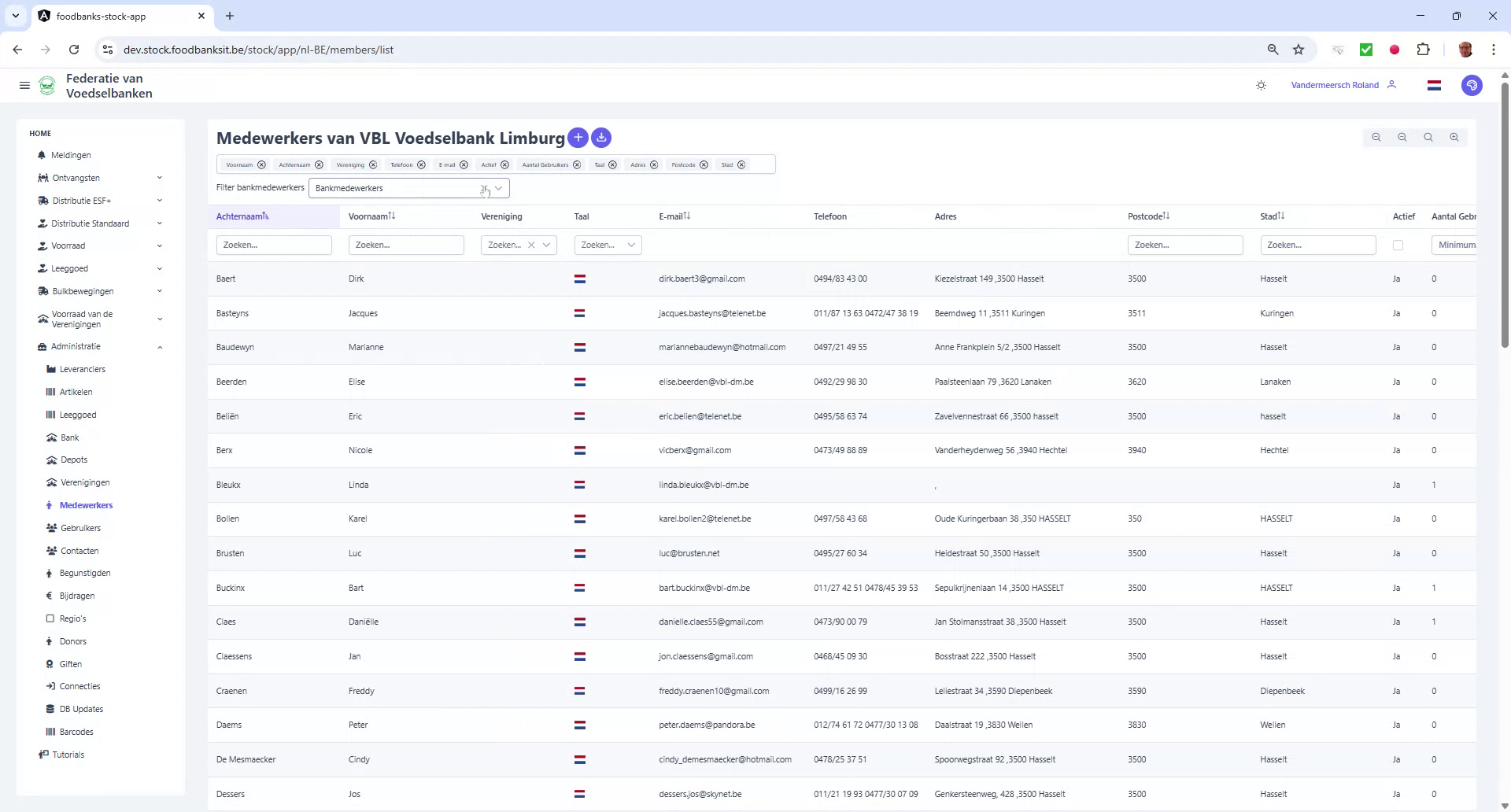Open the Meldingen notifications item
The image size is (1511, 812).
point(72,155)
